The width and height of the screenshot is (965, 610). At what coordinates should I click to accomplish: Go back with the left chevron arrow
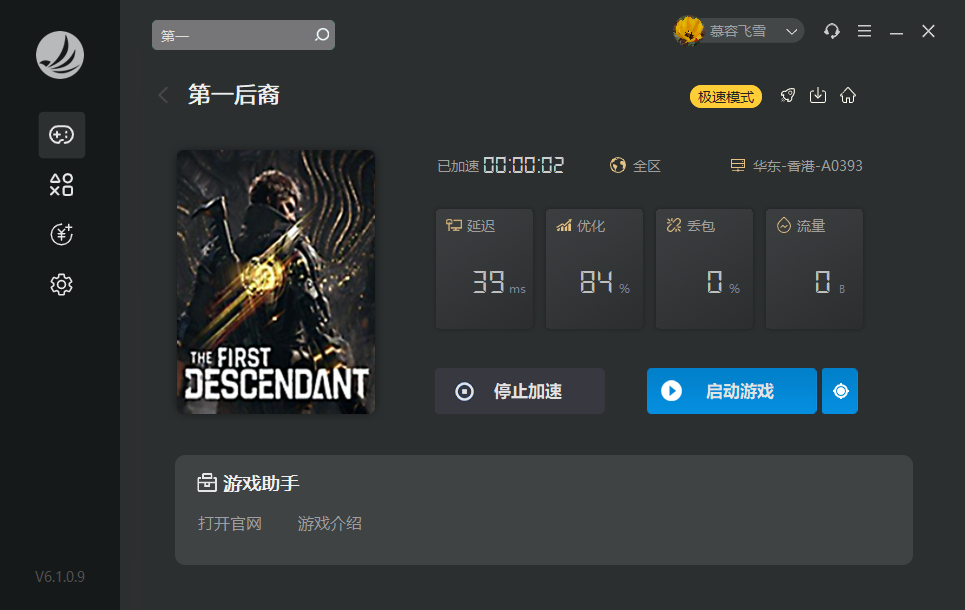pyautogui.click(x=163, y=95)
